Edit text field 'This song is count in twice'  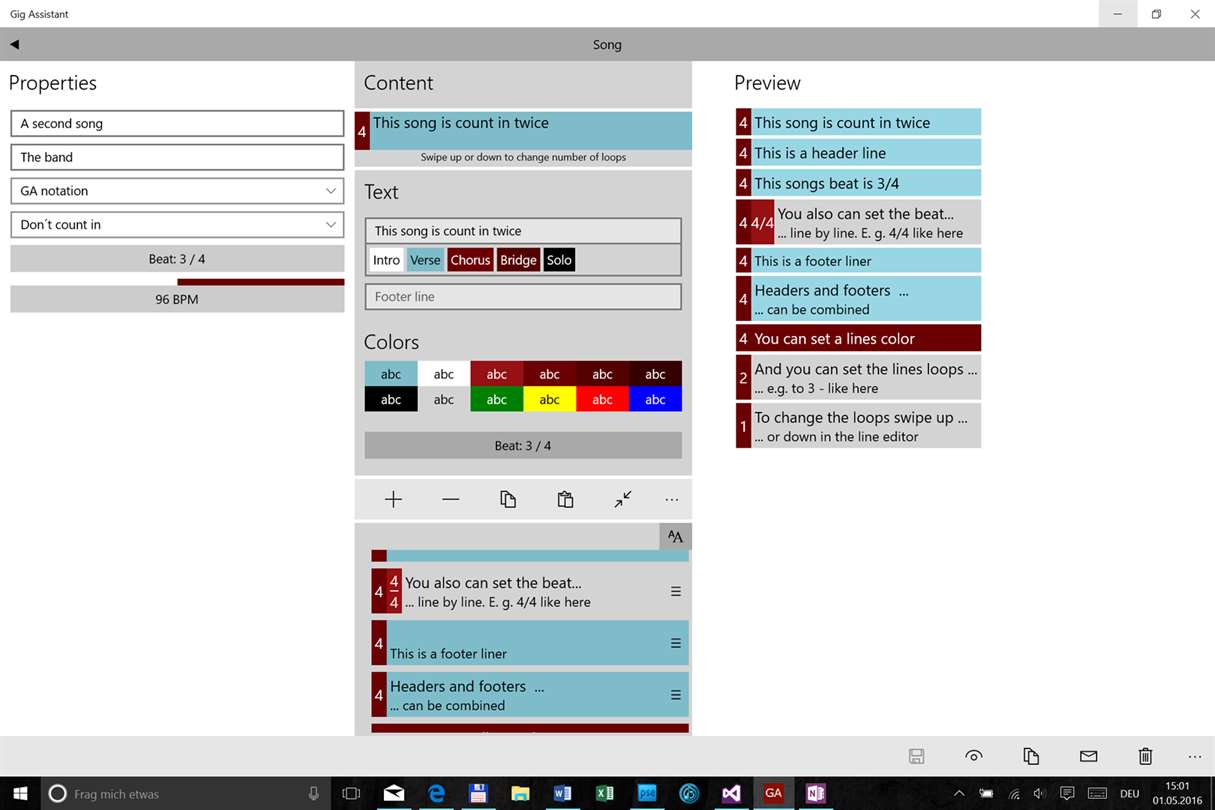point(523,231)
